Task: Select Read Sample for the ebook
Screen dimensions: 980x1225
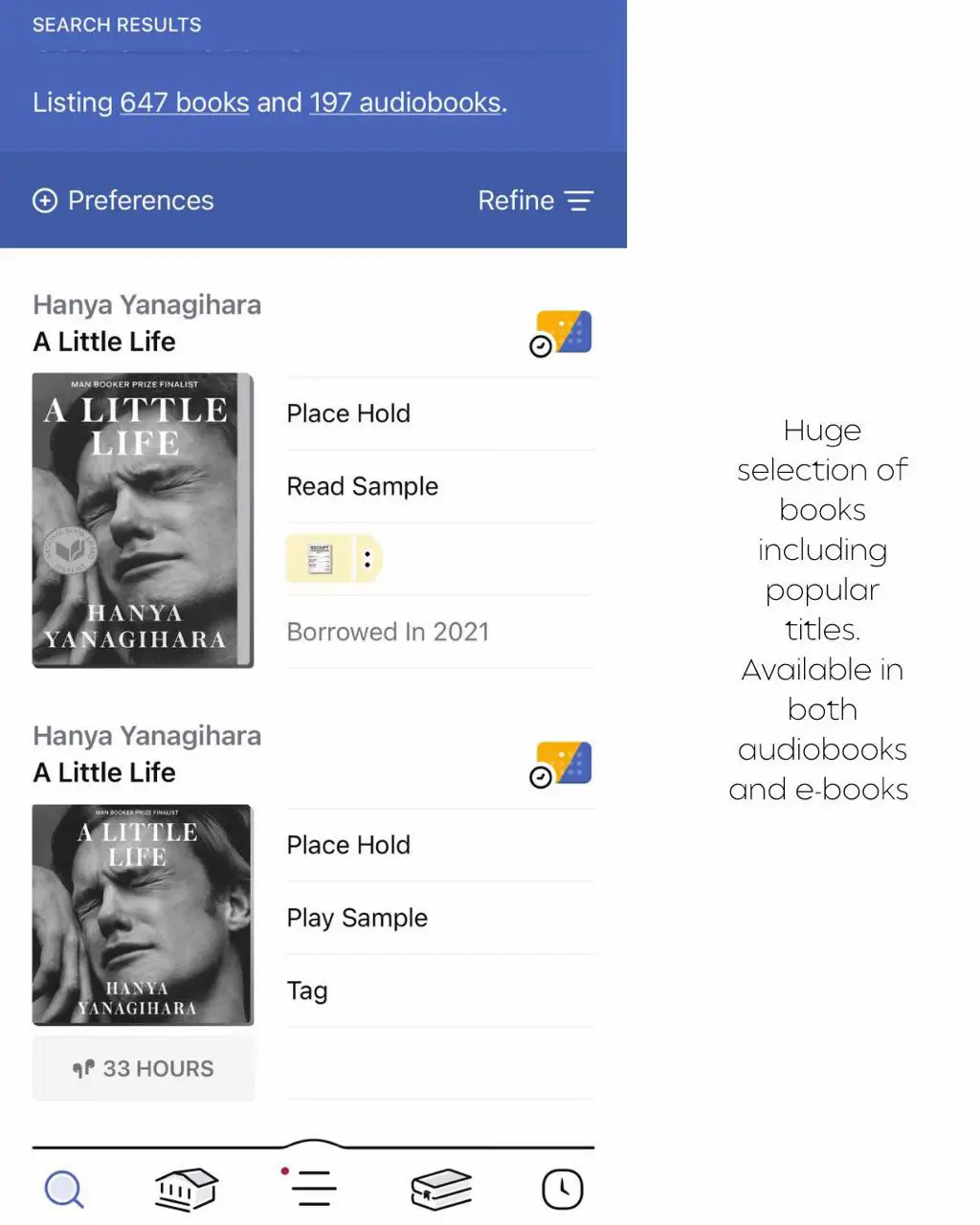Action: point(362,486)
